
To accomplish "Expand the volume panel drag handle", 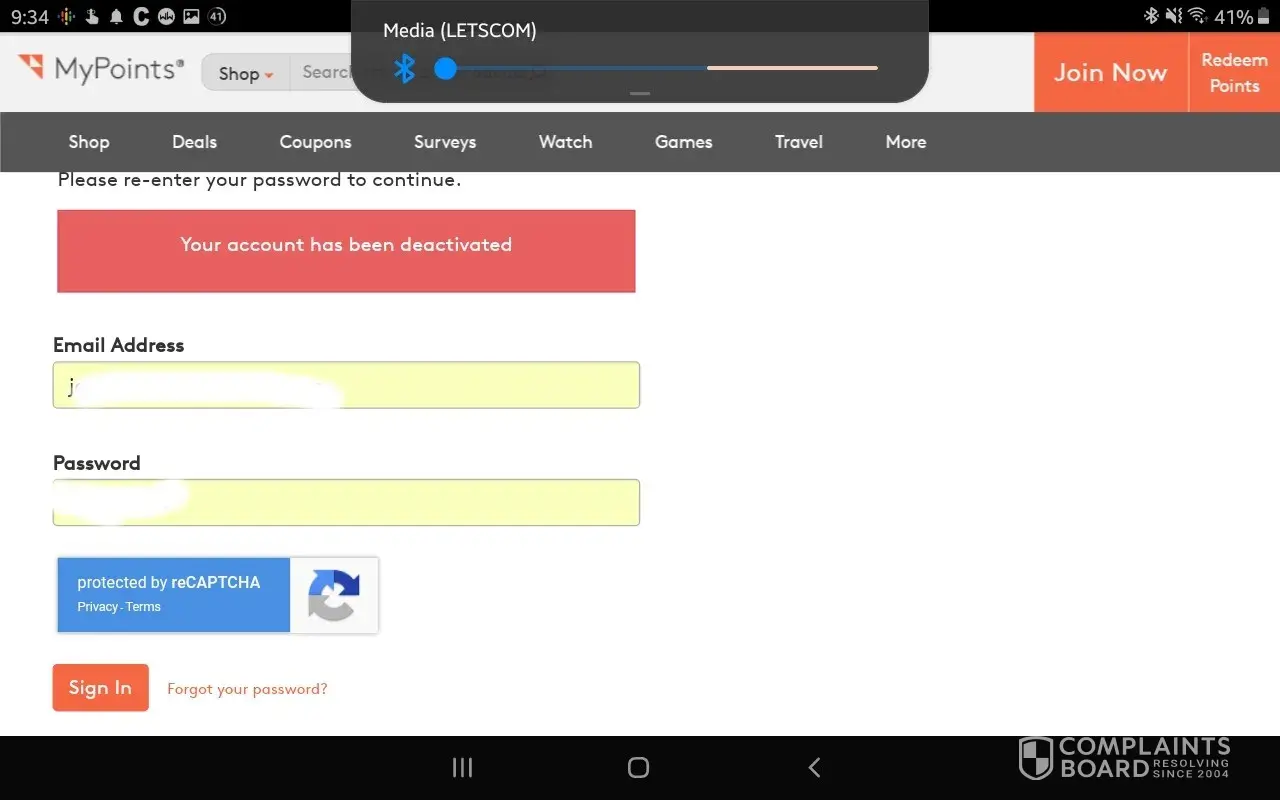I will (640, 94).
